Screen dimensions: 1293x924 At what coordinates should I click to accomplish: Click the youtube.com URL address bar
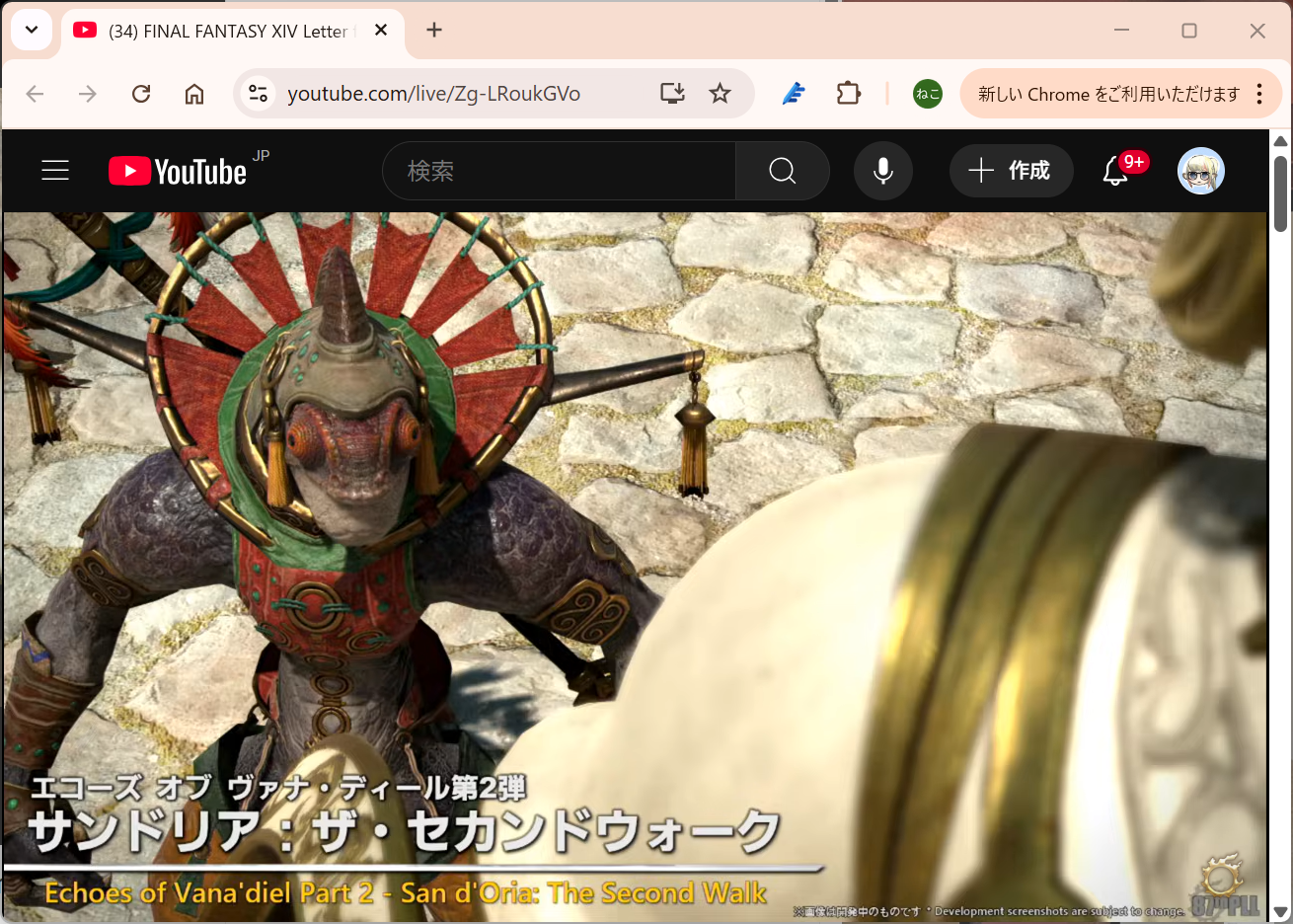433,94
